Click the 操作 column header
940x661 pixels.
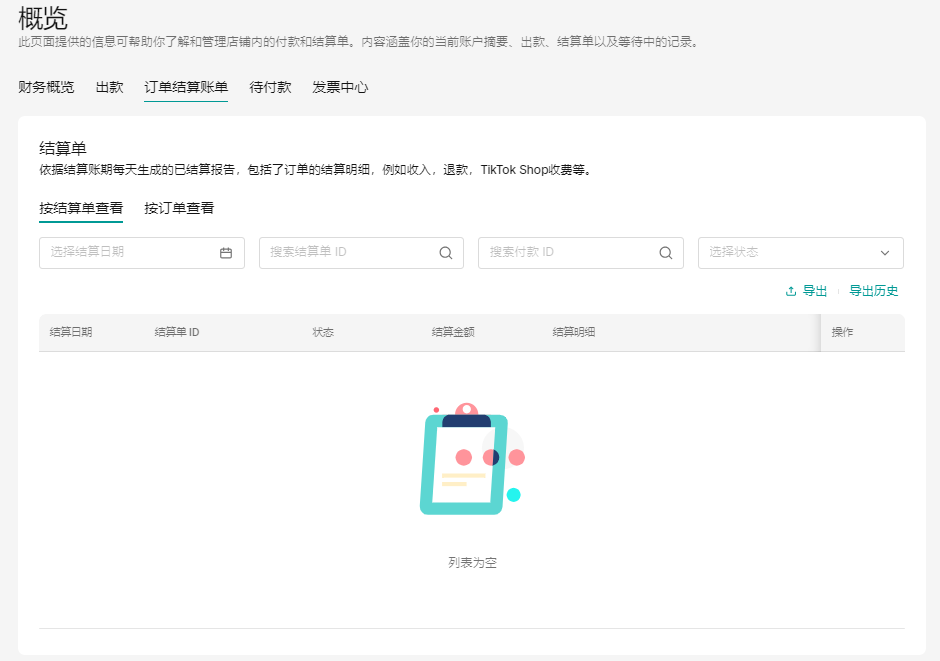[x=842, y=332]
